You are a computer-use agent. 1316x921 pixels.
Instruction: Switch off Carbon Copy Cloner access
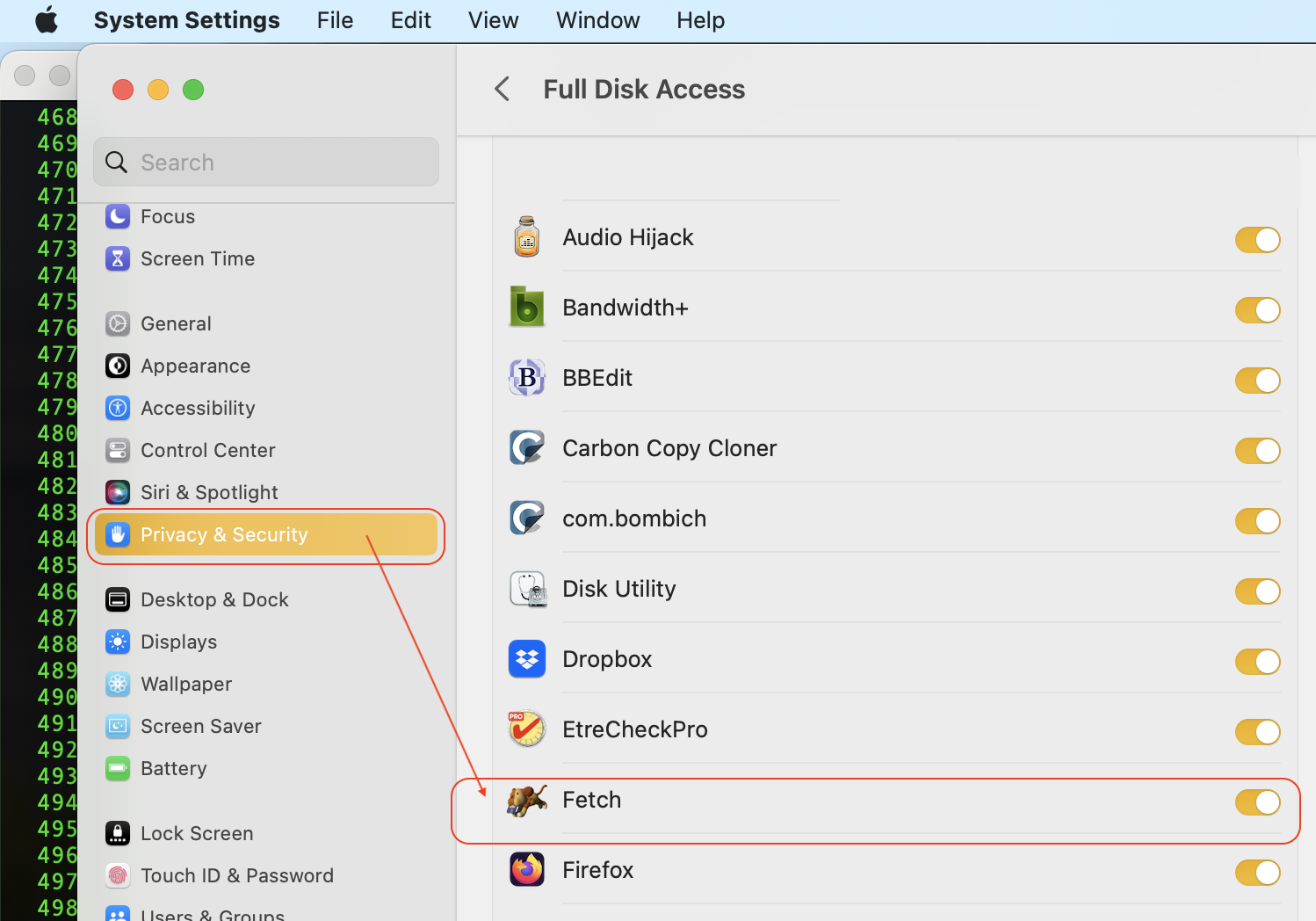pyautogui.click(x=1258, y=451)
